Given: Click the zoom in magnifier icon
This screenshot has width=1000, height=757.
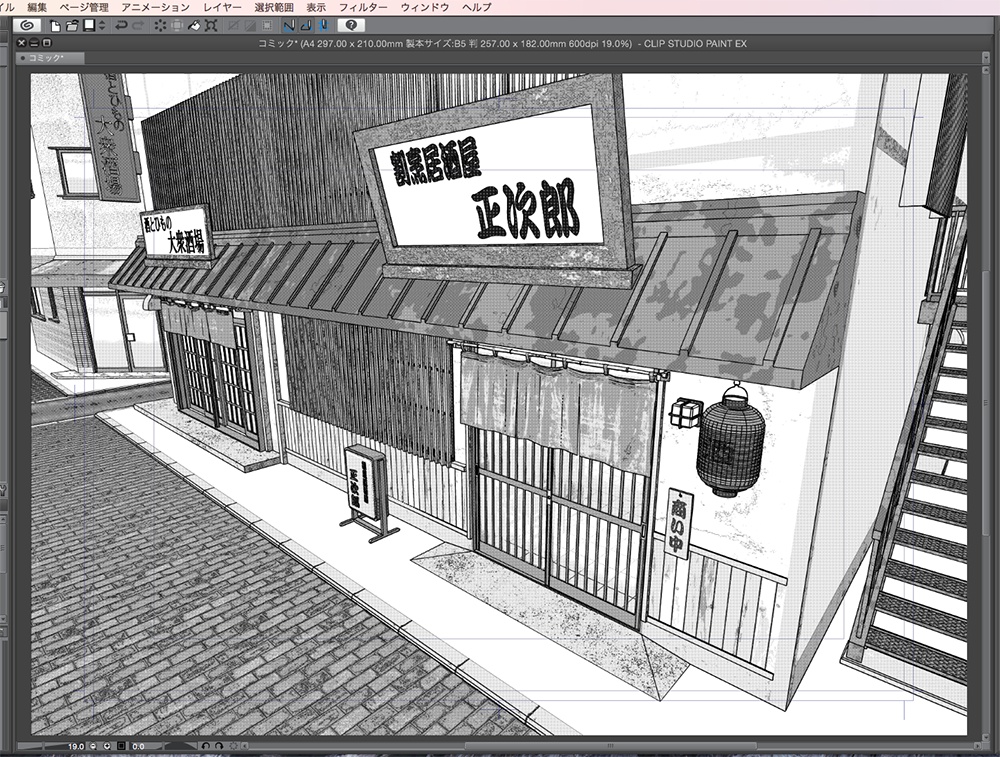Looking at the screenshot, I should (107, 746).
